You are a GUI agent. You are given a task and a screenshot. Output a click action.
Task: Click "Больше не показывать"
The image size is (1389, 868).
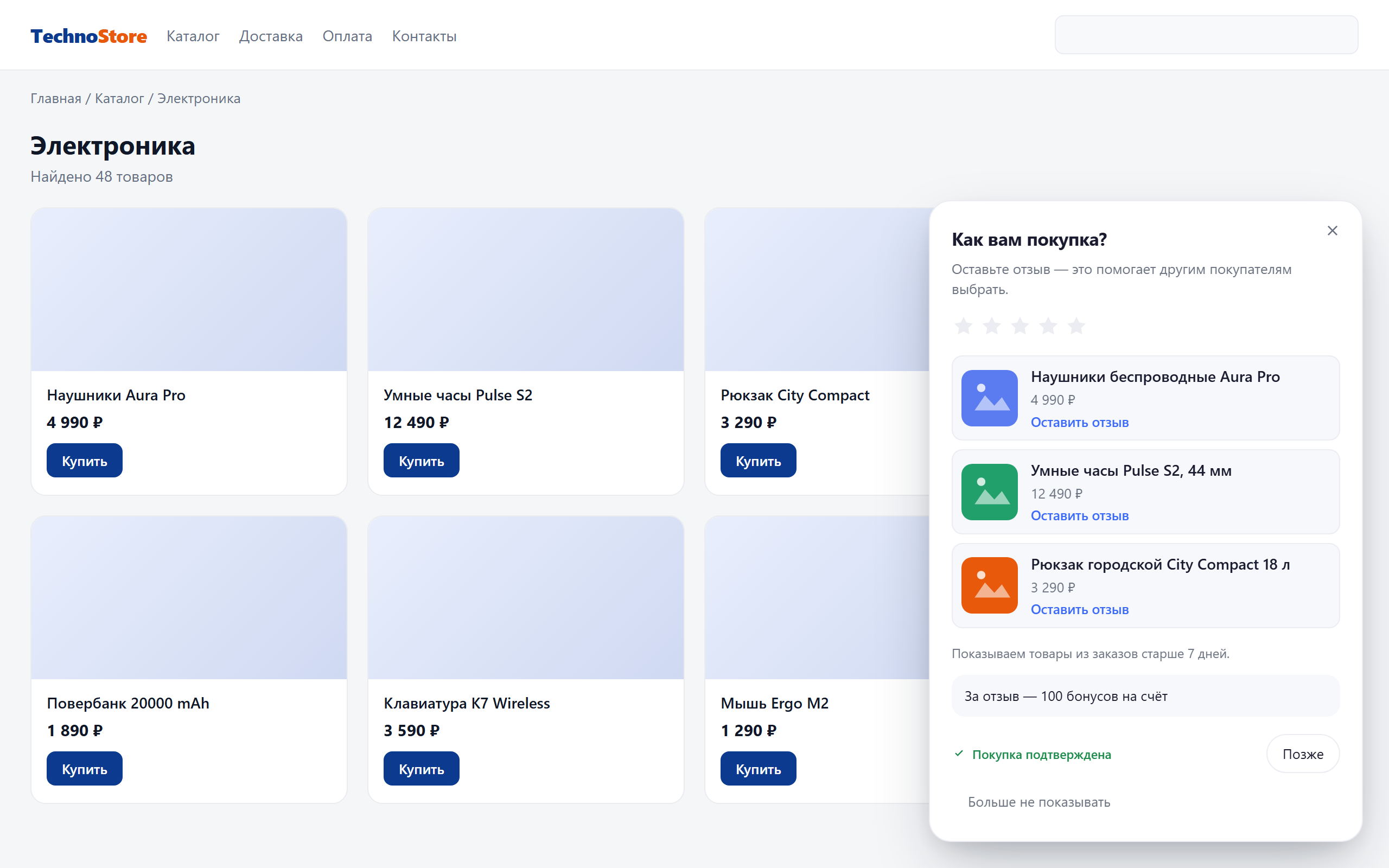pyautogui.click(x=1039, y=802)
